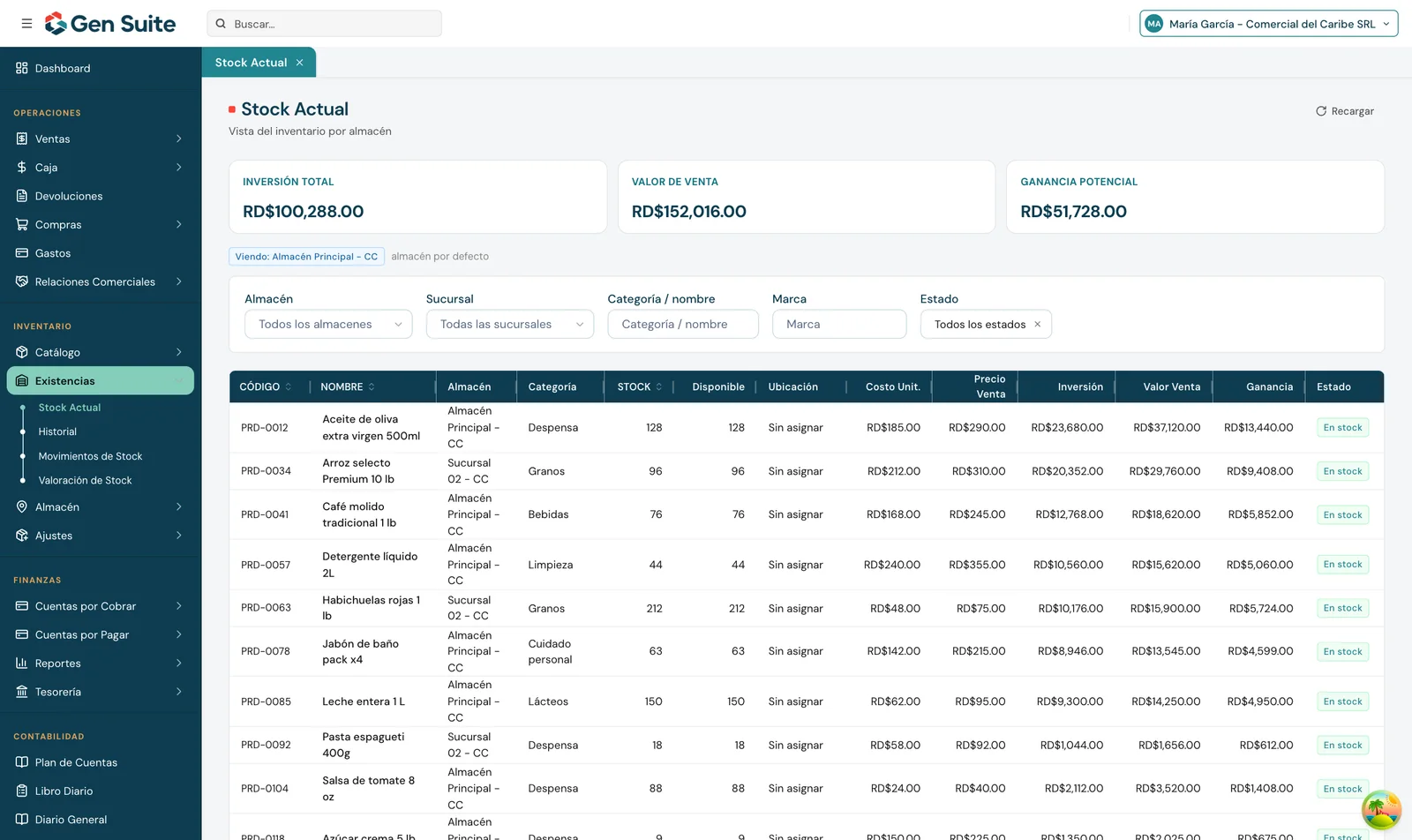Open the Diario General book icon
Image resolution: width=1412 pixels, height=840 pixels.
coord(22,820)
